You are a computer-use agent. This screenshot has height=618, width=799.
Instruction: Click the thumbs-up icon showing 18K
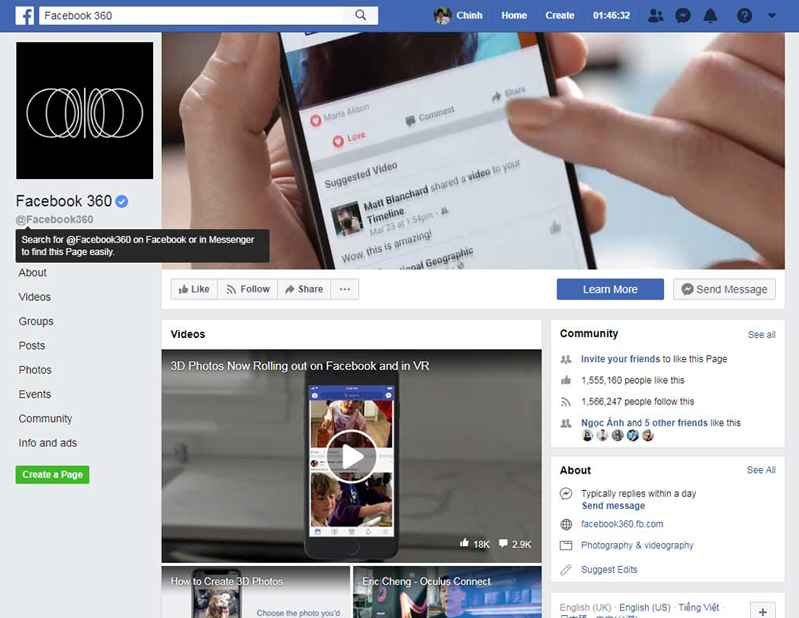point(464,543)
